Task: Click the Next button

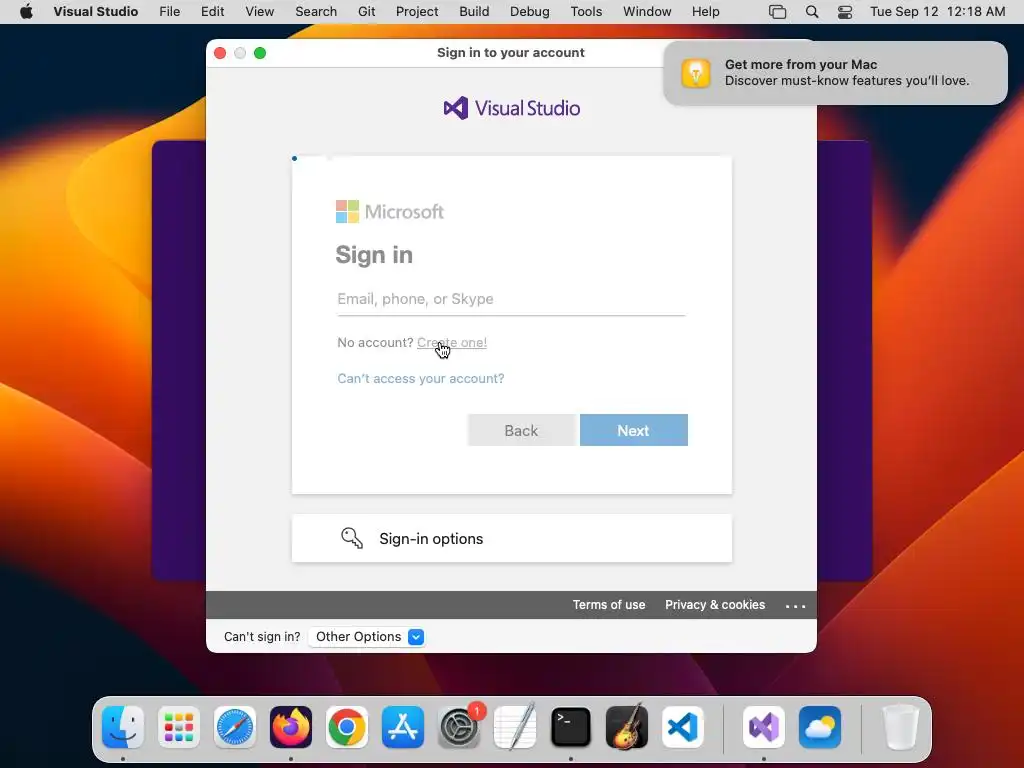Action: click(x=633, y=430)
